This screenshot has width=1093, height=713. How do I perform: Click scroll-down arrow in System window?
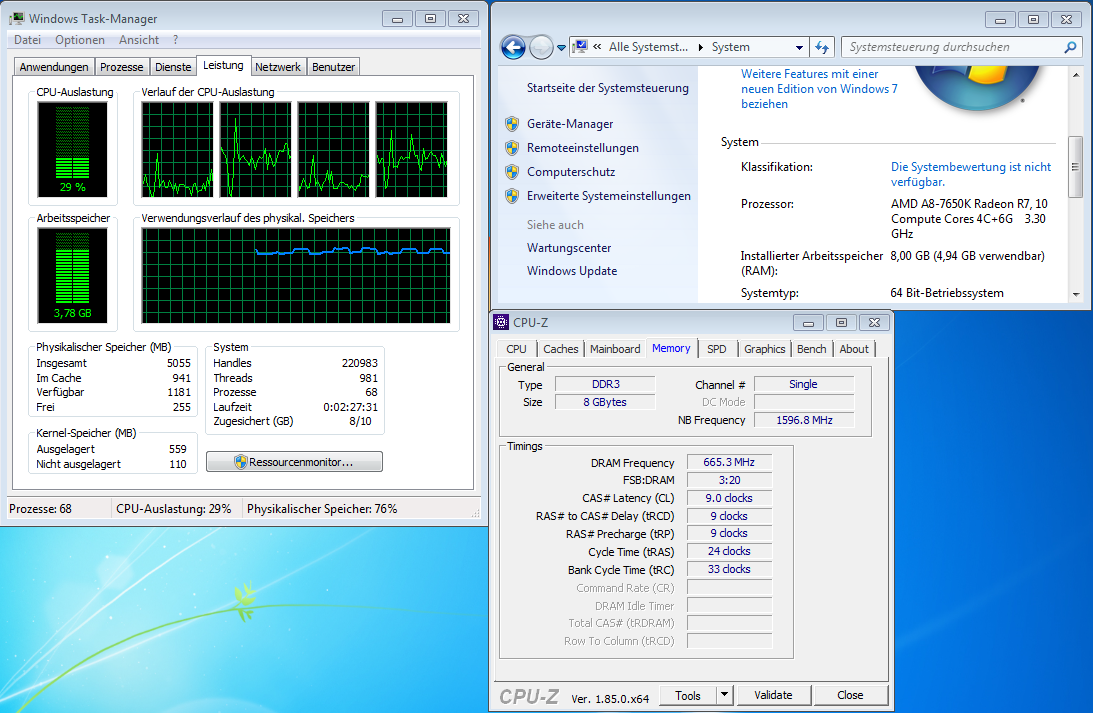1076,295
